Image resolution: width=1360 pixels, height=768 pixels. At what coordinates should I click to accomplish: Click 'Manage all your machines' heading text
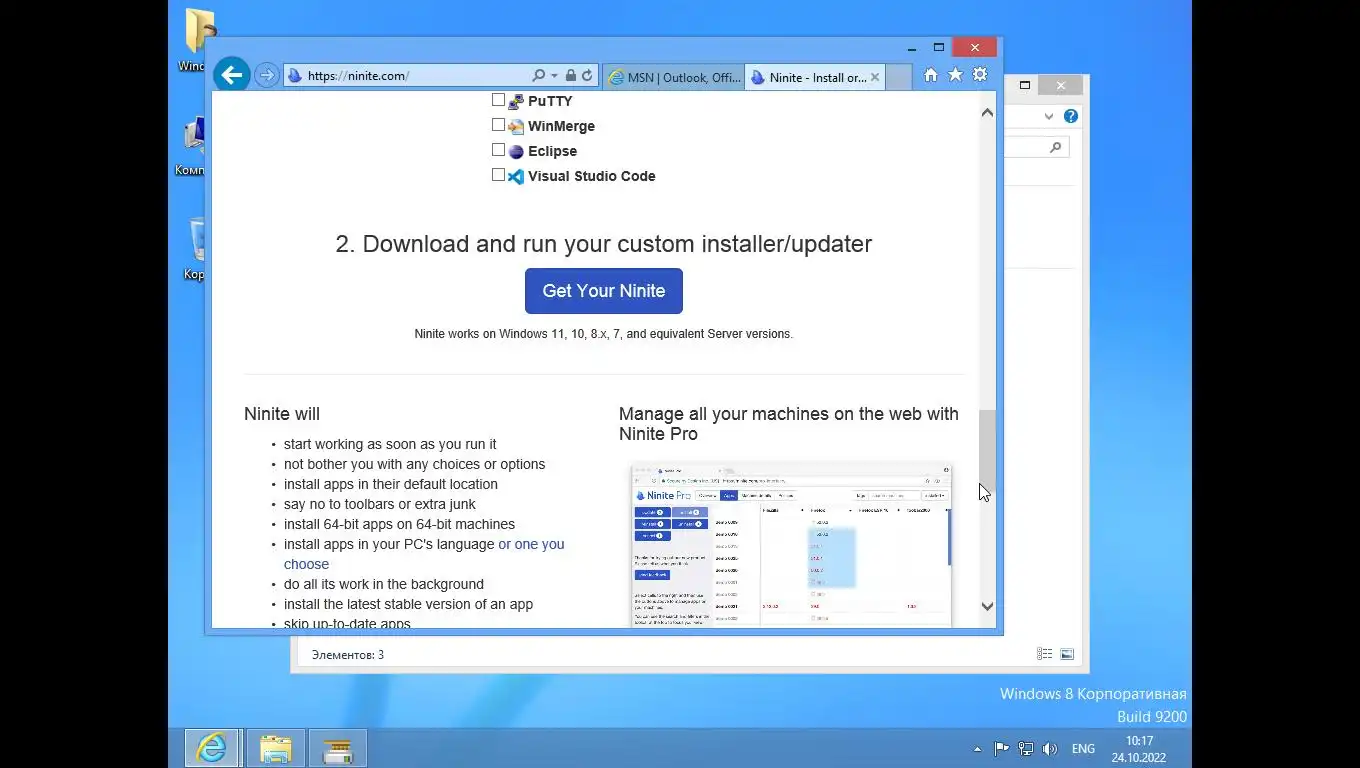[x=789, y=424]
